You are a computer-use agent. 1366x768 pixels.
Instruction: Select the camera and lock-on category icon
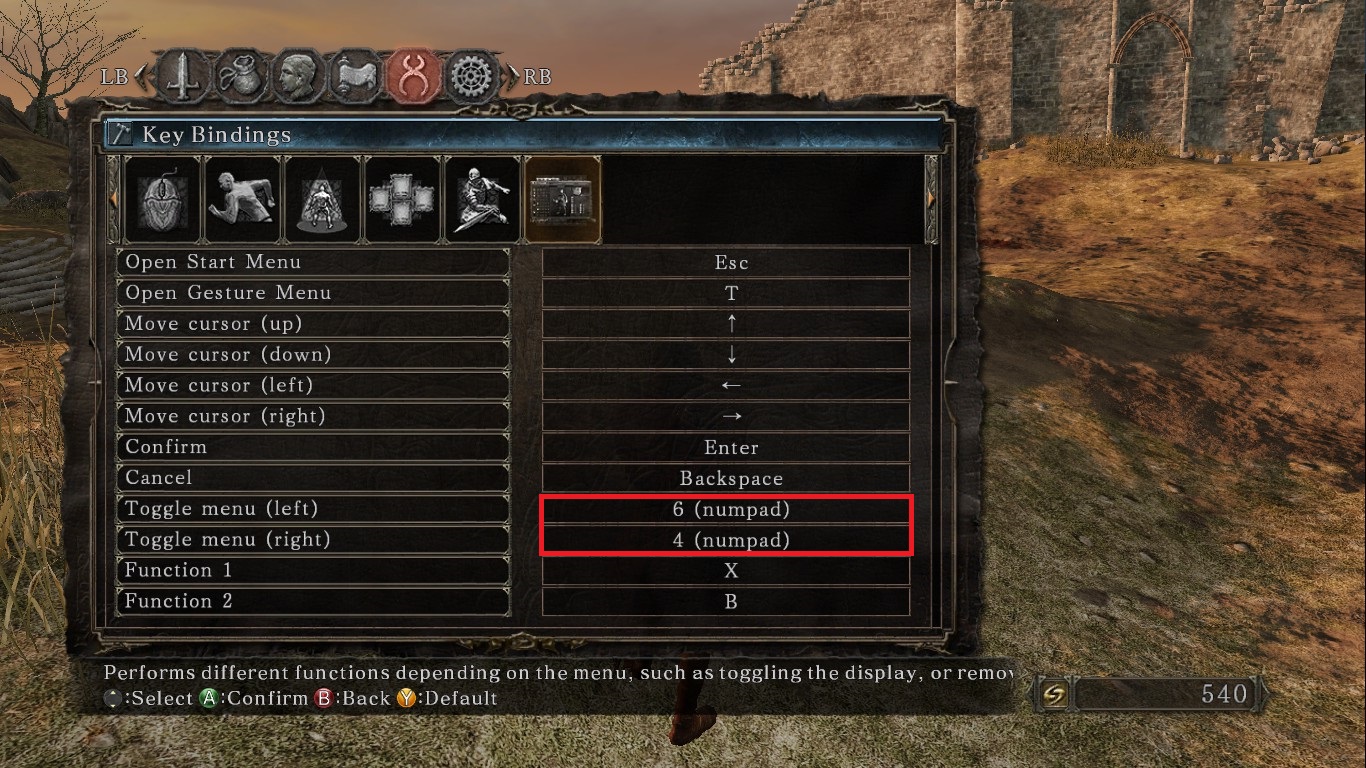click(322, 199)
